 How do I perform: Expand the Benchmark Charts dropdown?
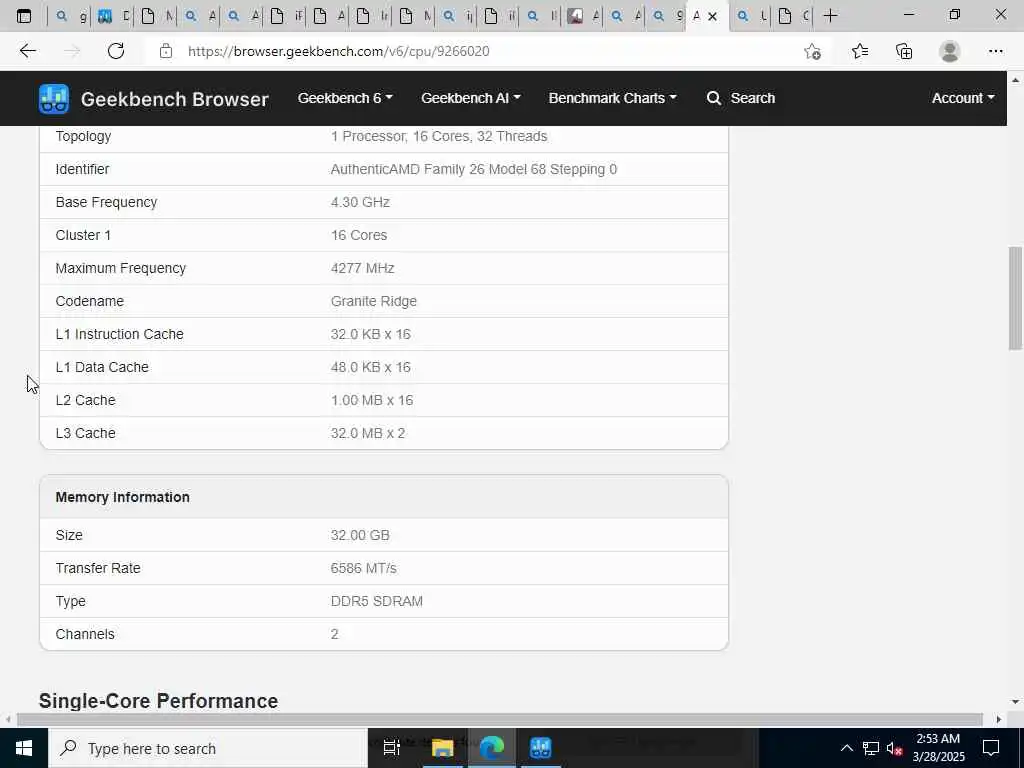tap(613, 98)
